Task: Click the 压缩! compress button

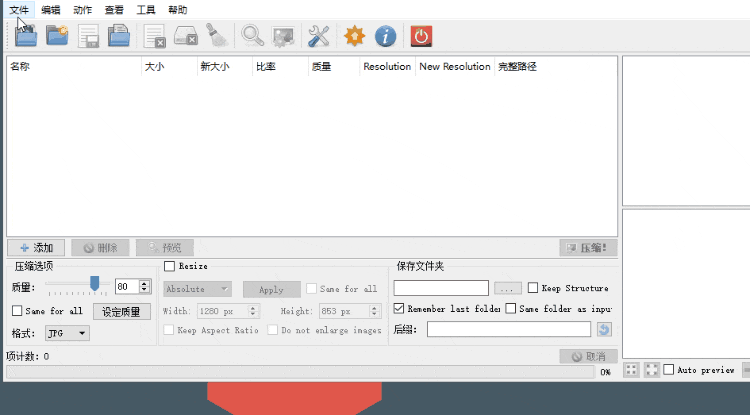Action: tap(588, 248)
